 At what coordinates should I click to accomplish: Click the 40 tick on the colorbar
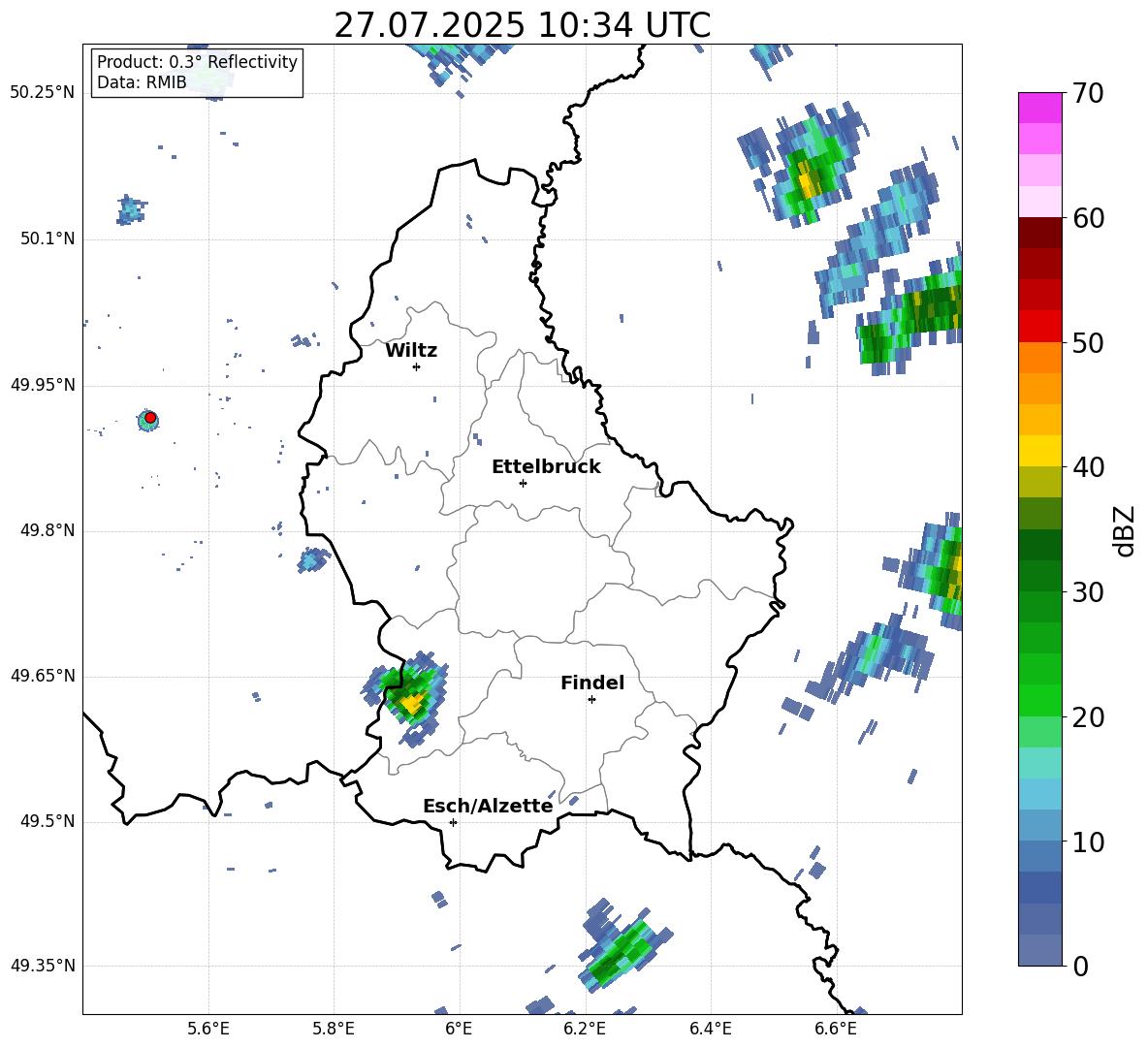[1087, 467]
